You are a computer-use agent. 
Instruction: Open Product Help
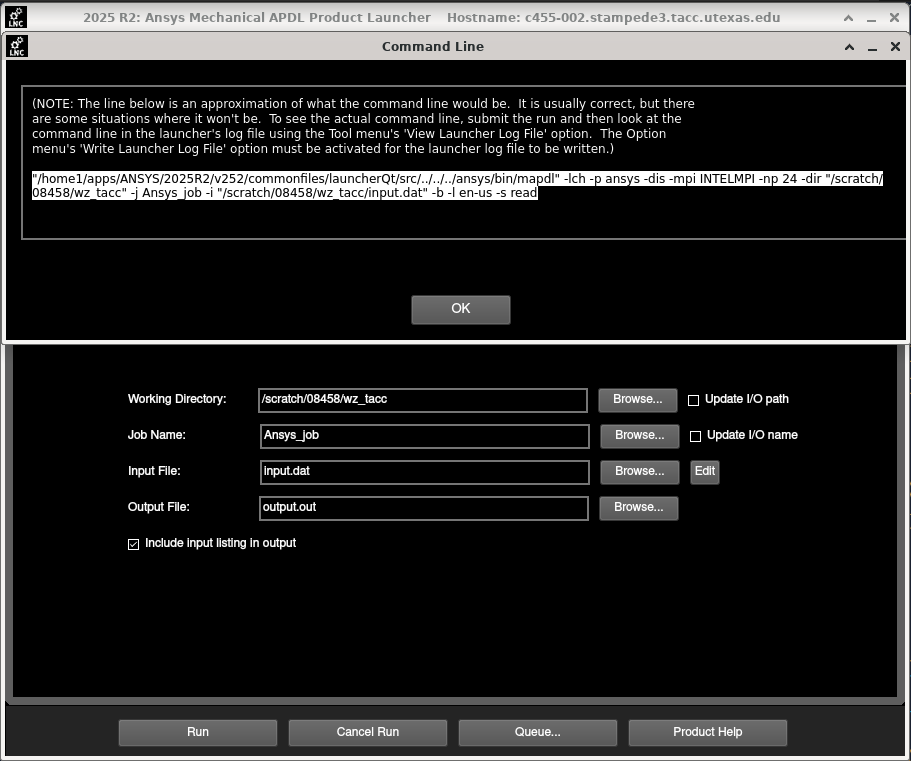click(708, 732)
